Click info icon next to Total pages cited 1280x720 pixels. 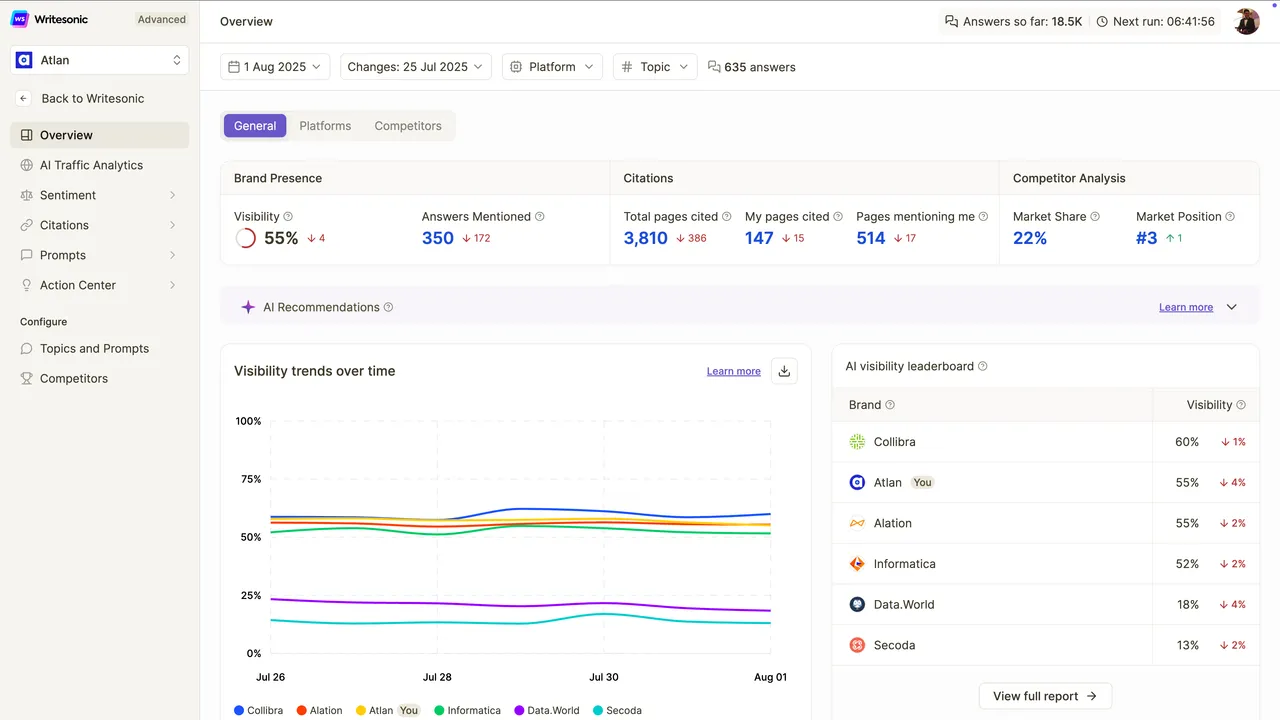coord(727,216)
